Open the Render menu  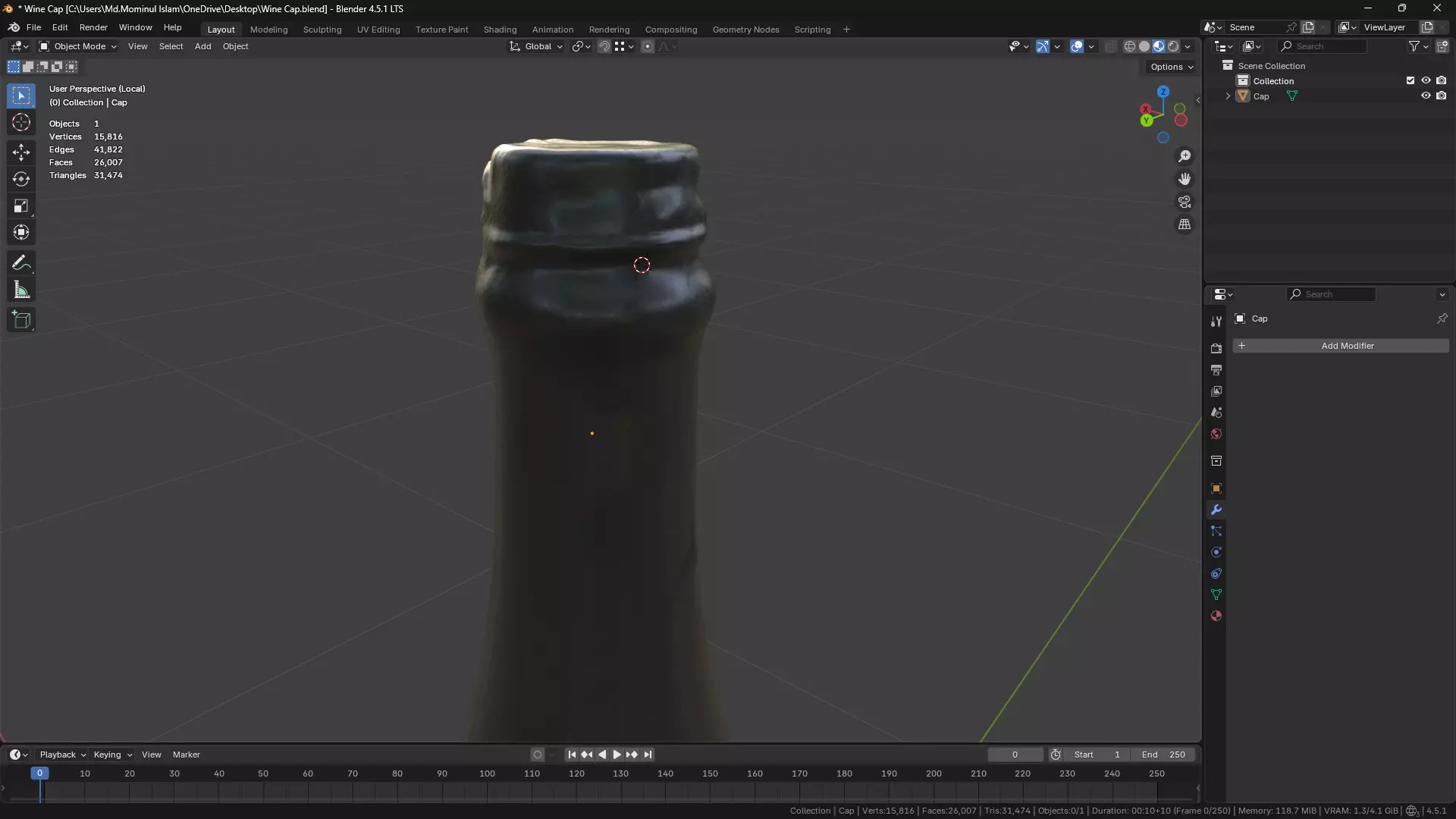[93, 27]
